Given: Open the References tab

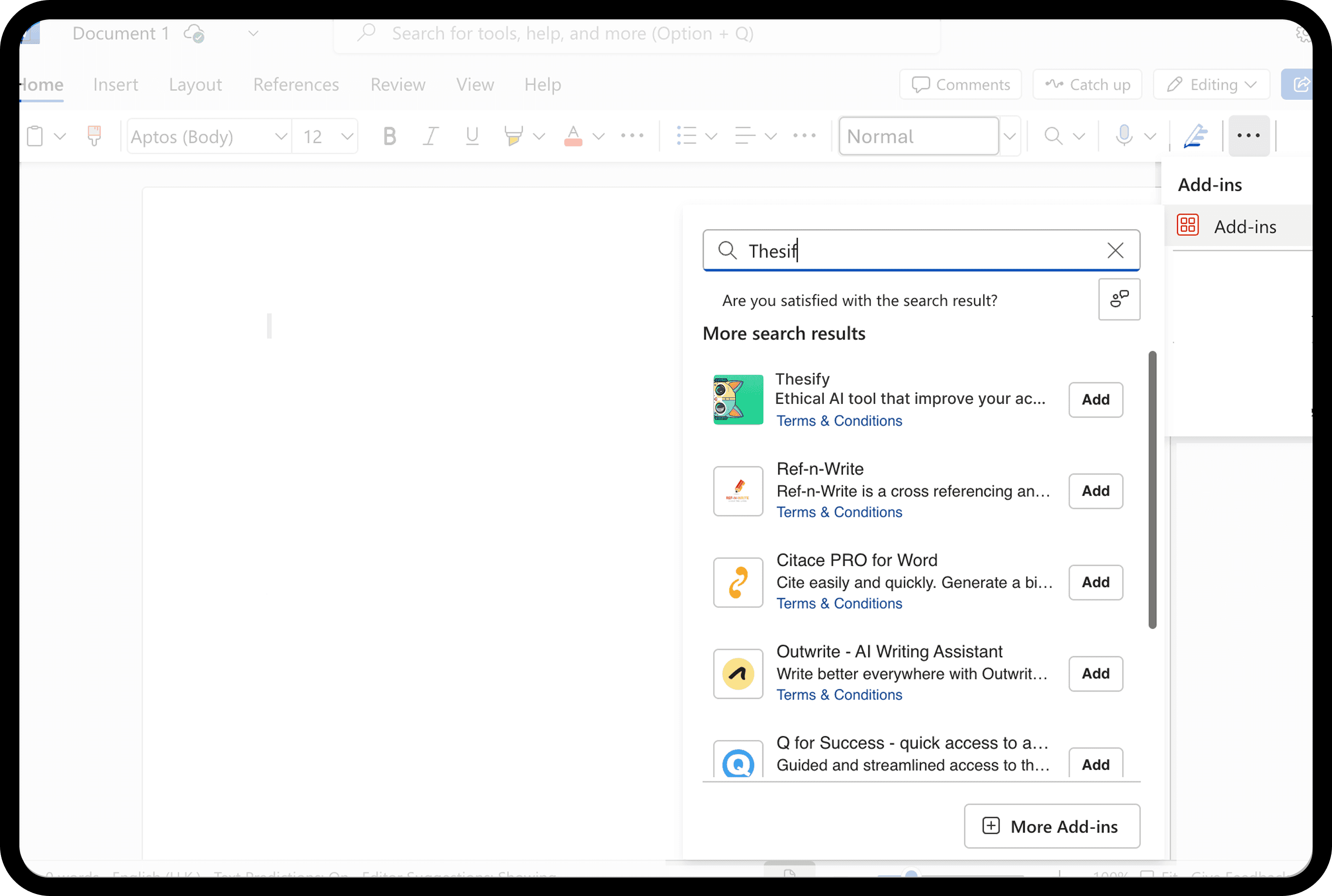Looking at the screenshot, I should [296, 85].
